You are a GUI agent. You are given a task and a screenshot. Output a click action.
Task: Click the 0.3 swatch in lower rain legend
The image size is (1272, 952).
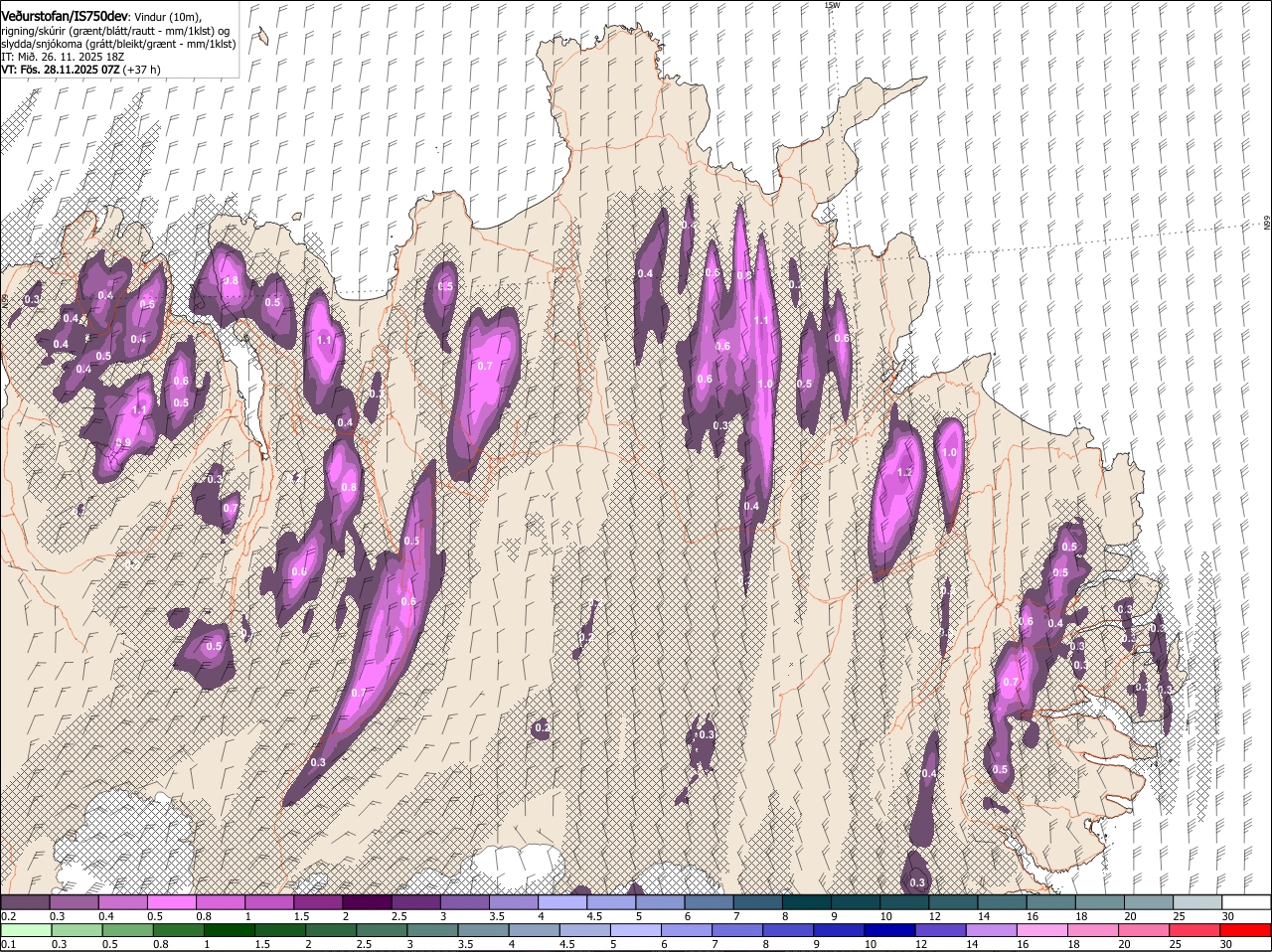pyautogui.click(x=77, y=931)
